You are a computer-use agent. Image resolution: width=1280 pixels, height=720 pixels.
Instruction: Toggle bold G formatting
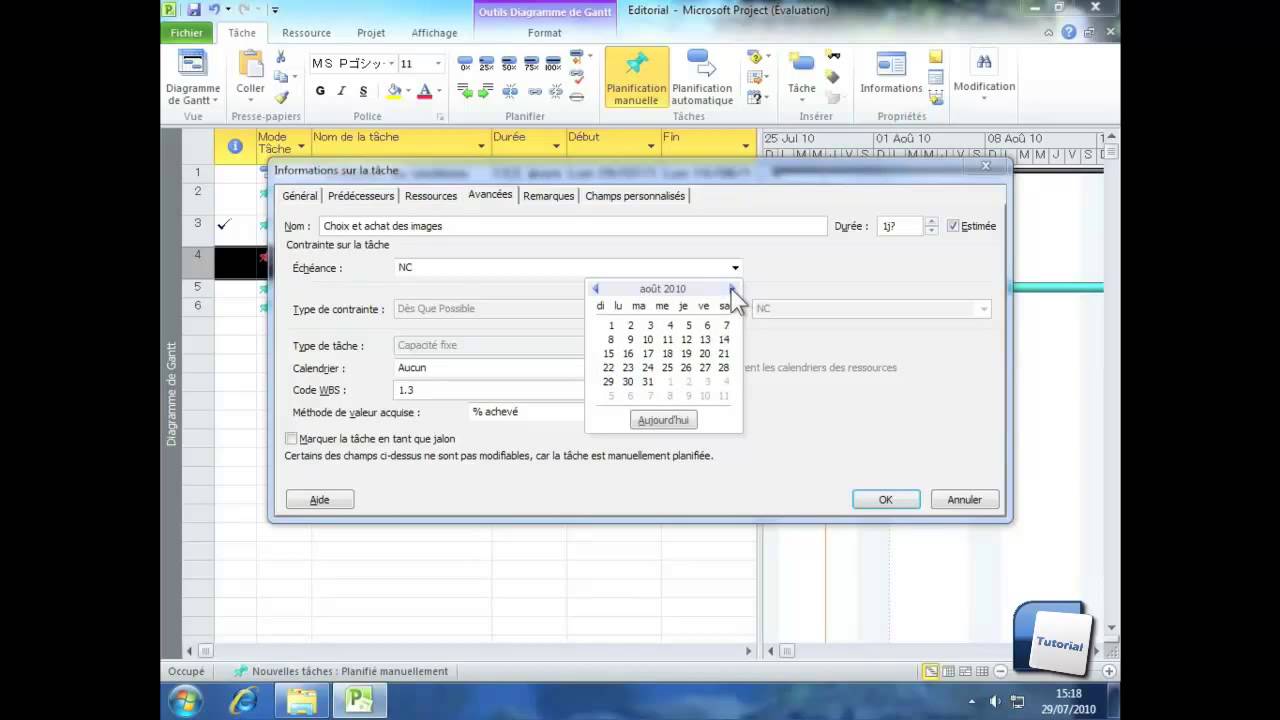pyautogui.click(x=320, y=91)
